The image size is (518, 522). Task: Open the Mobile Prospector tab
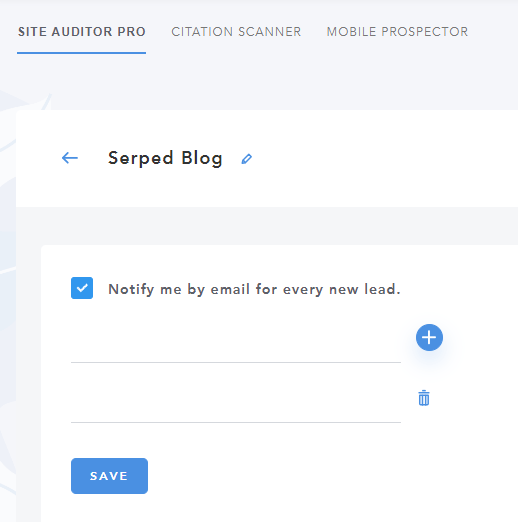tap(397, 32)
